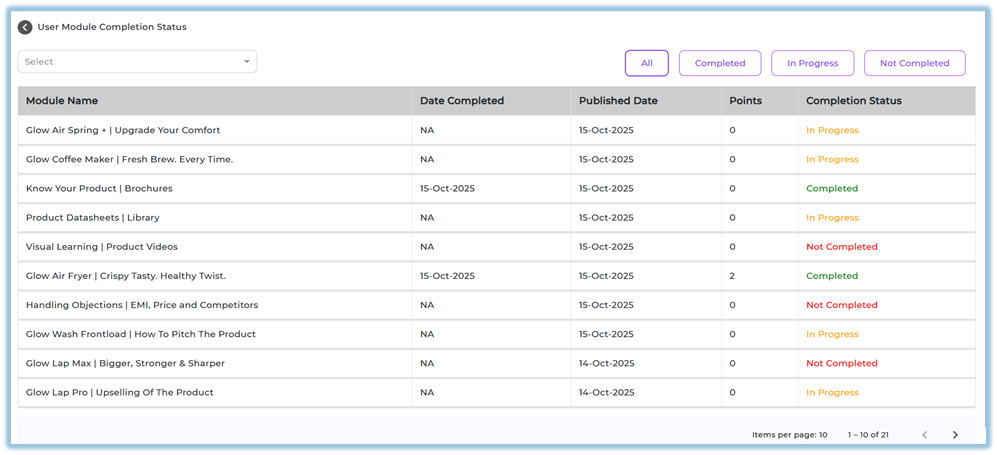Screen dimensions: 997x455
Task: Sort by Module Name column header
Action: pos(62,101)
